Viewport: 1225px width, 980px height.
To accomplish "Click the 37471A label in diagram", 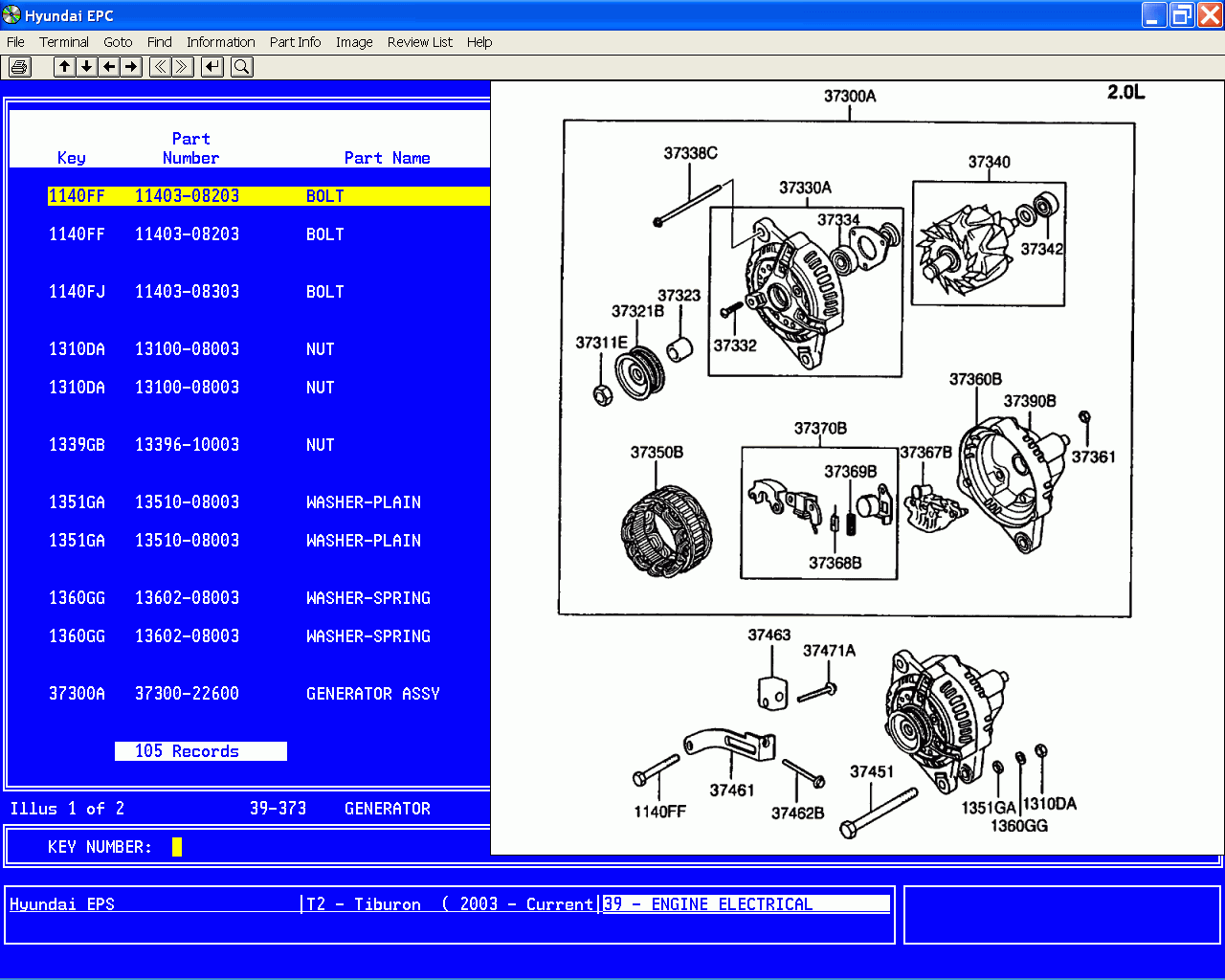I will click(x=829, y=651).
